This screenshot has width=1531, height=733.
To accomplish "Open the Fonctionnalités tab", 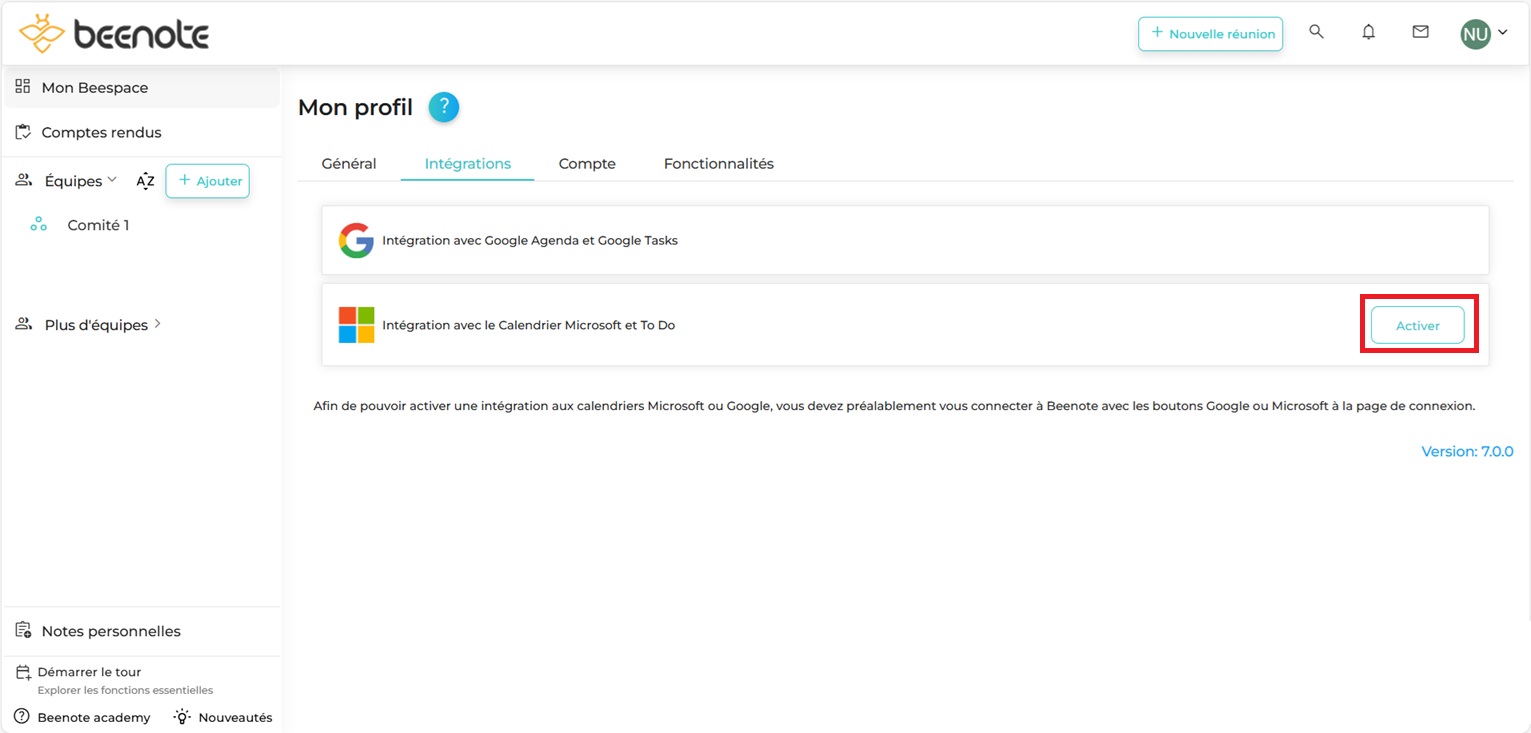I will point(718,164).
